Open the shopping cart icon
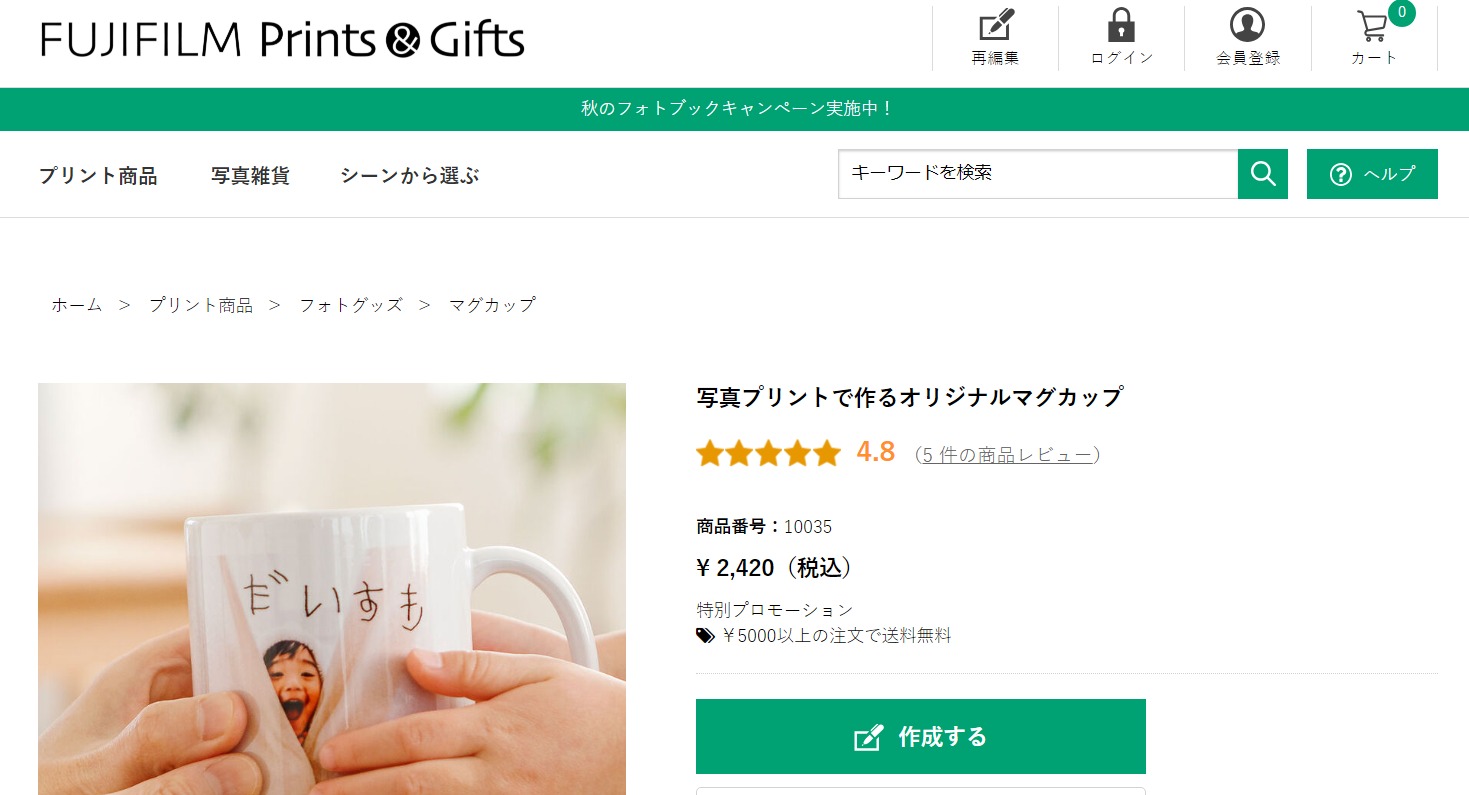Screen dimensions: 1469x795 (x=1373, y=27)
